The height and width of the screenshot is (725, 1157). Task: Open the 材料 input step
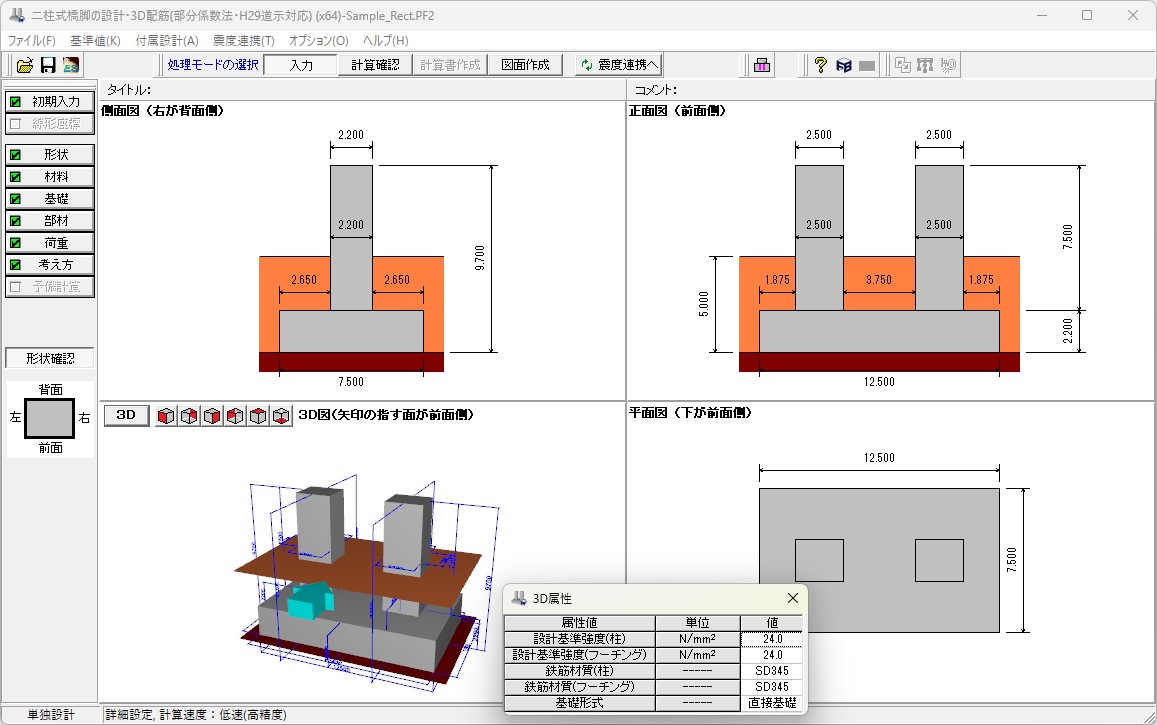click(x=50, y=176)
